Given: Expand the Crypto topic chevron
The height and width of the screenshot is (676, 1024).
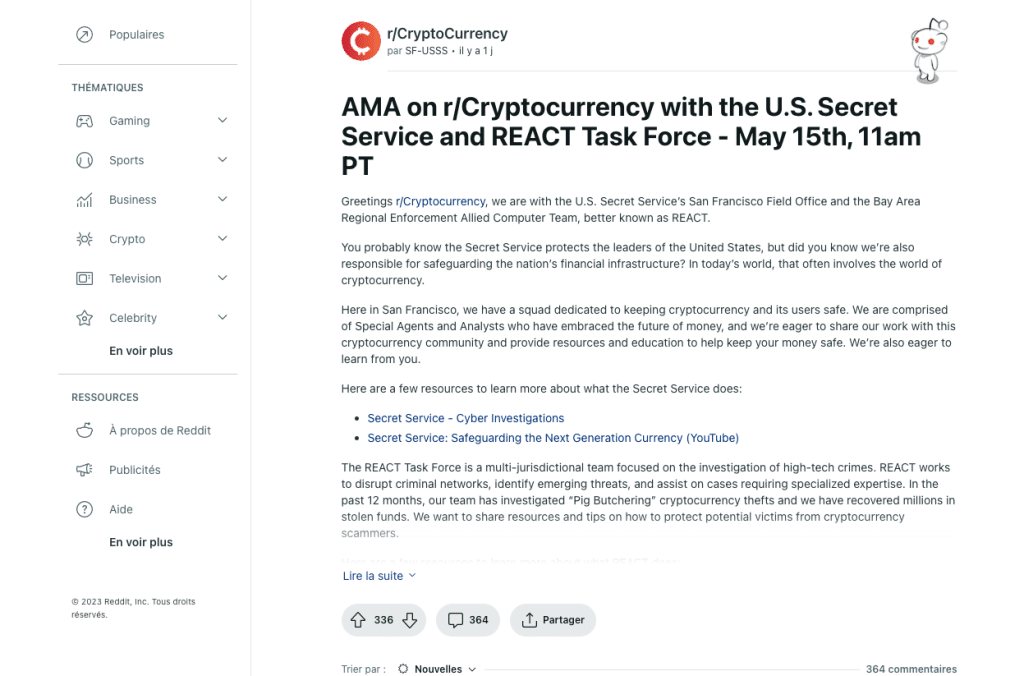Looking at the screenshot, I should (222, 238).
